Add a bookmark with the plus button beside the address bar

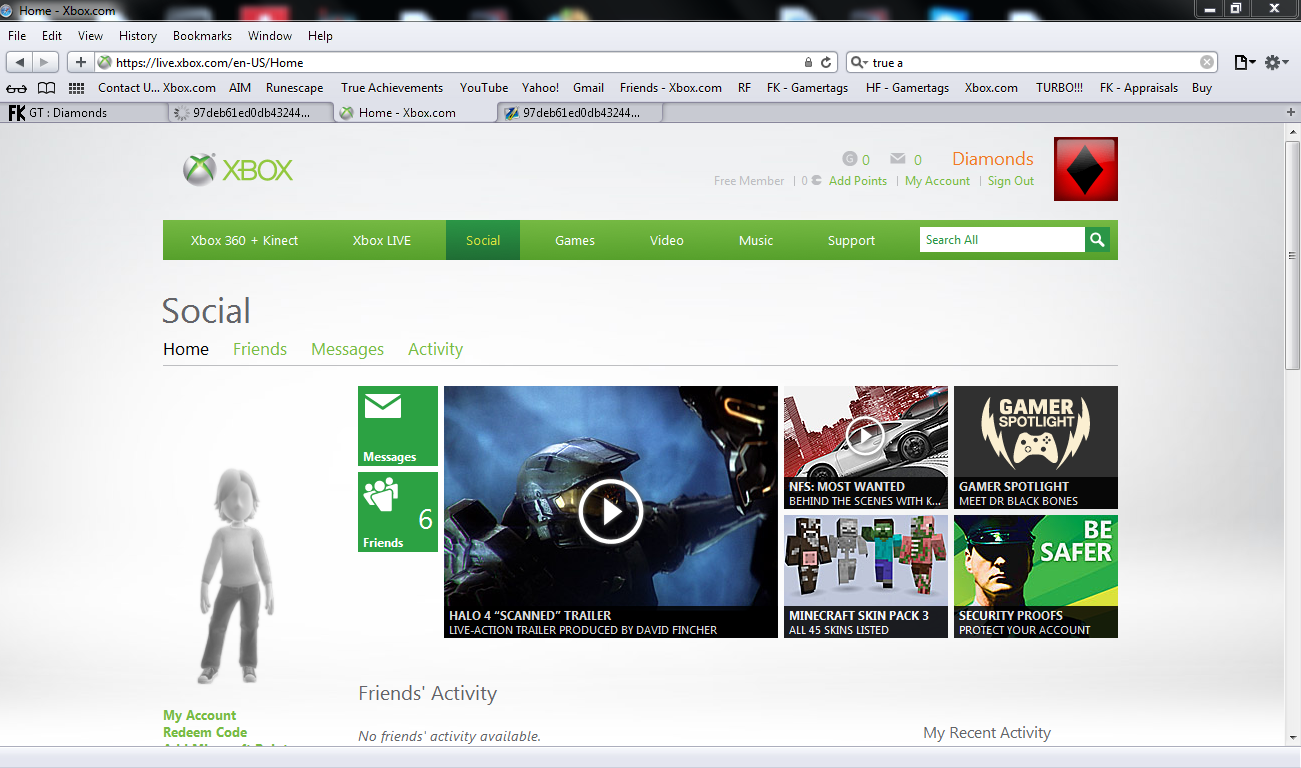[x=81, y=62]
